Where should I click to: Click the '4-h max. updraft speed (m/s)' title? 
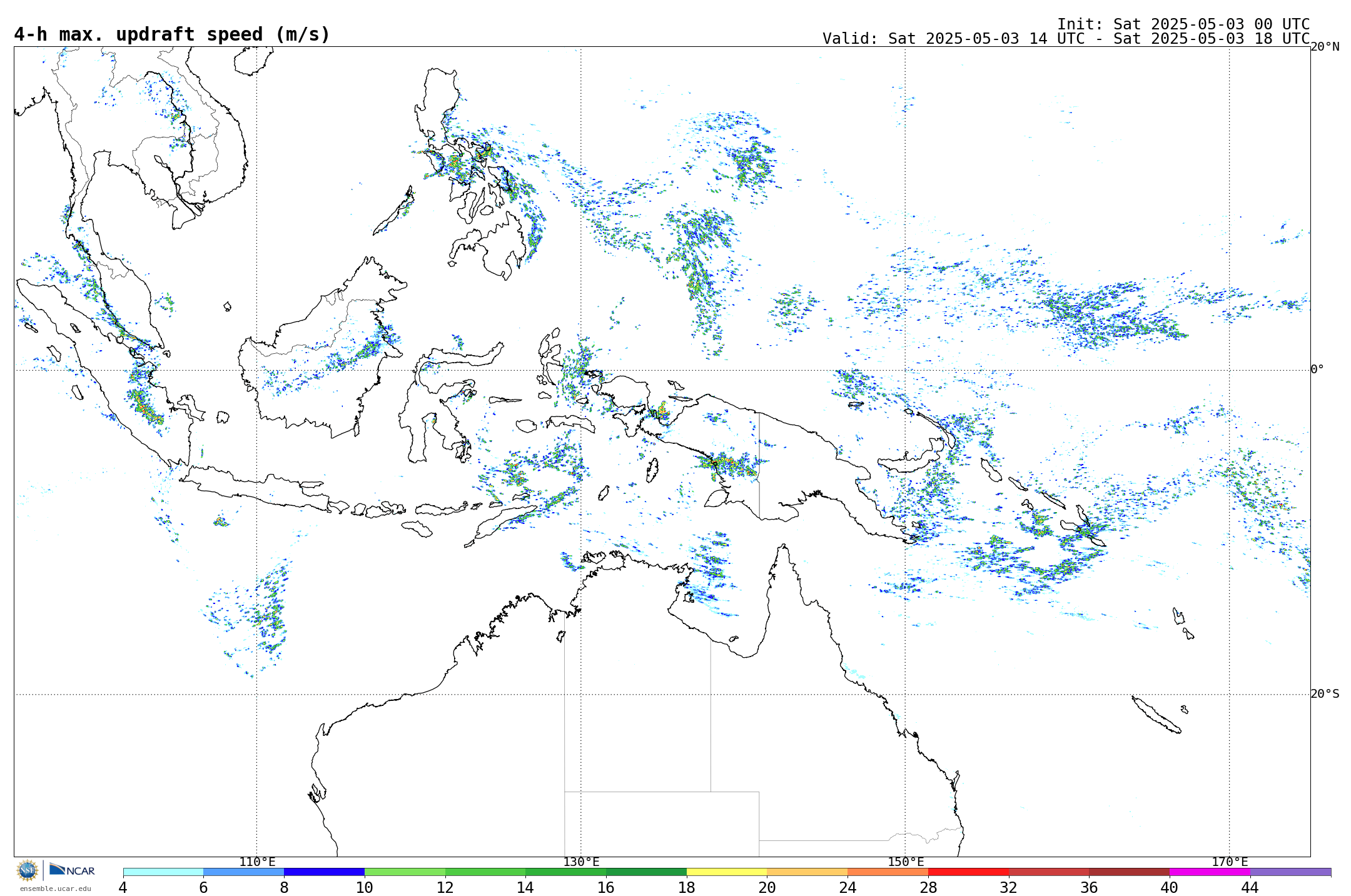172,34
